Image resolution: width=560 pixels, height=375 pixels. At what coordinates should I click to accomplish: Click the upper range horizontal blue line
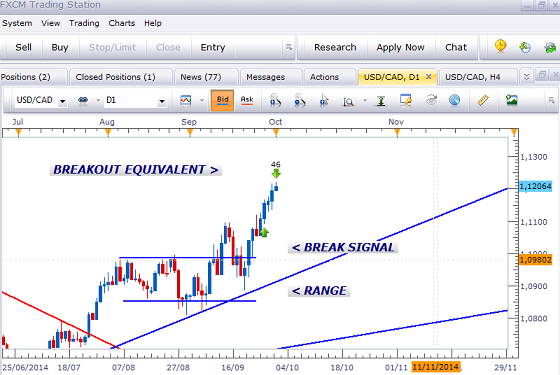point(188,258)
